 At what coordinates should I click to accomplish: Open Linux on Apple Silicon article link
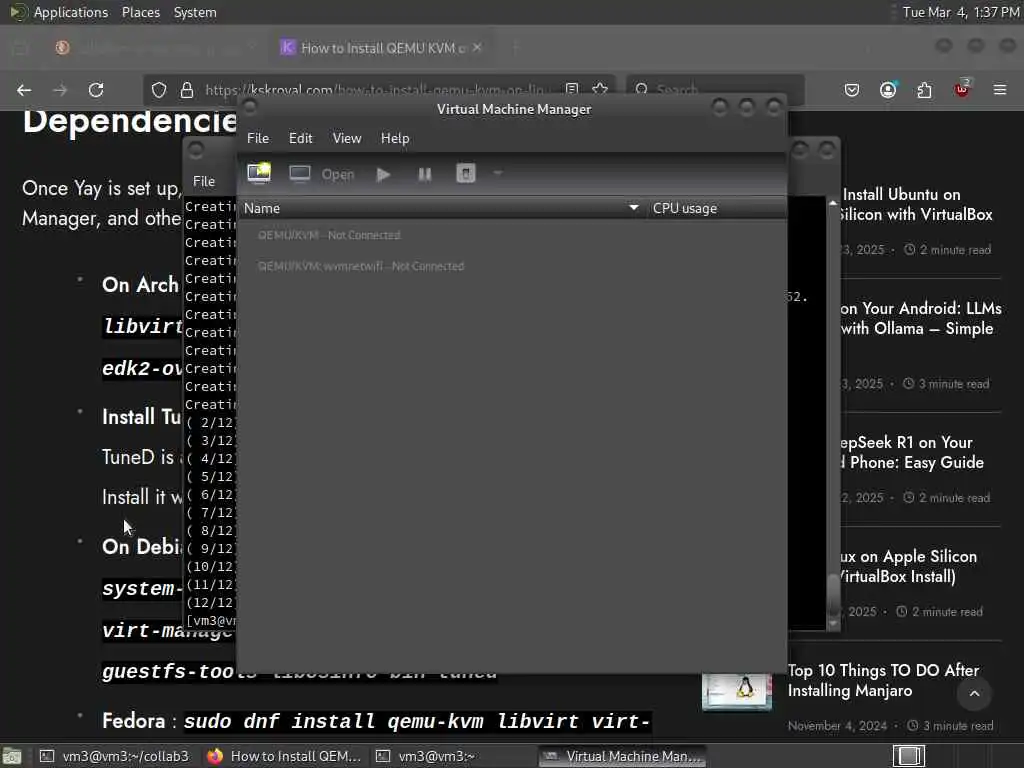(x=908, y=566)
